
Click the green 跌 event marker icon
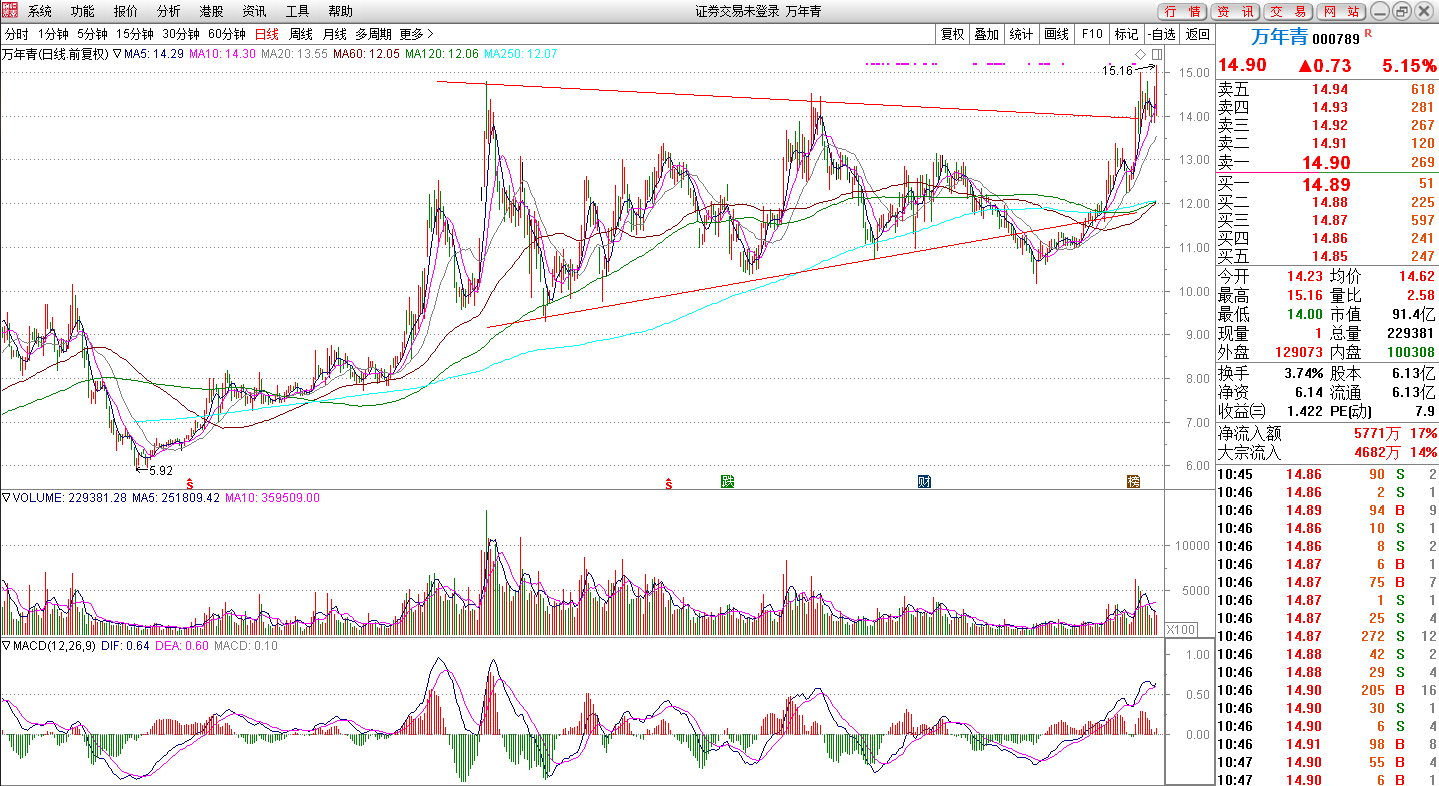(x=728, y=482)
